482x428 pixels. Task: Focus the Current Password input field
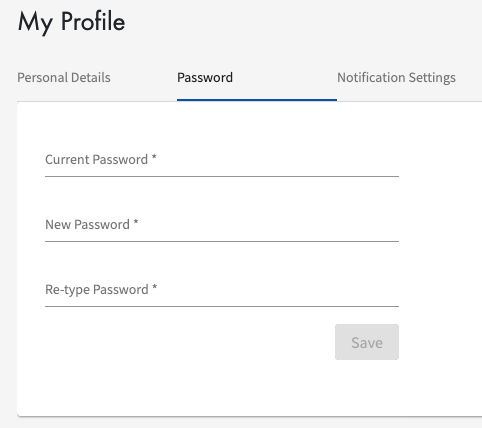point(222,160)
